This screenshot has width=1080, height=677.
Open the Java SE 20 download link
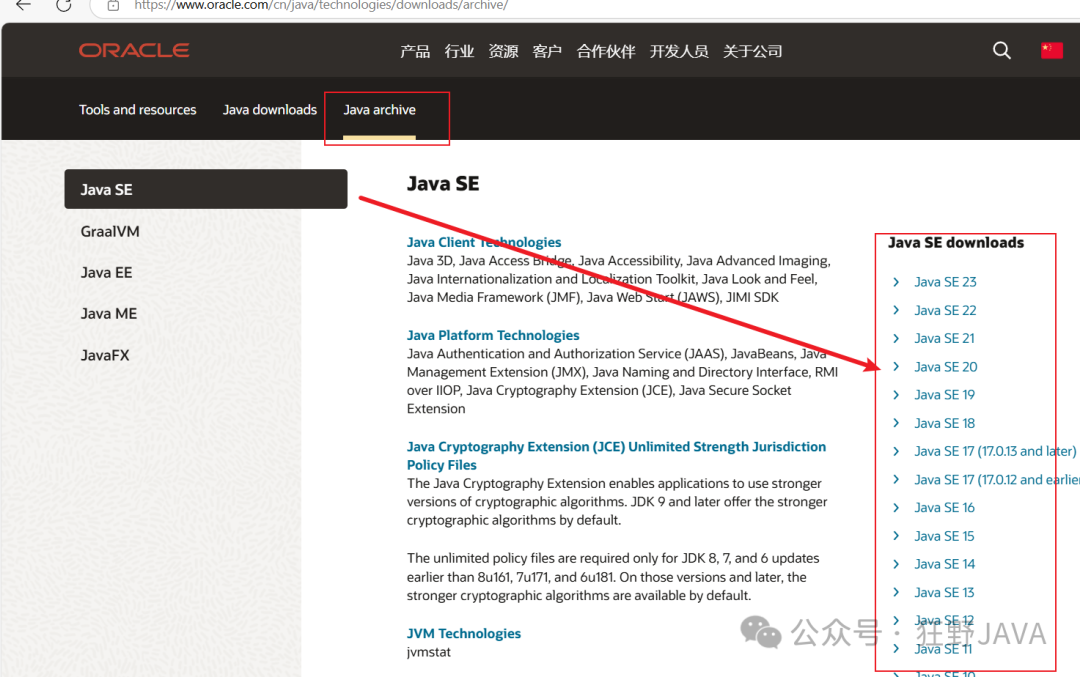coord(946,366)
